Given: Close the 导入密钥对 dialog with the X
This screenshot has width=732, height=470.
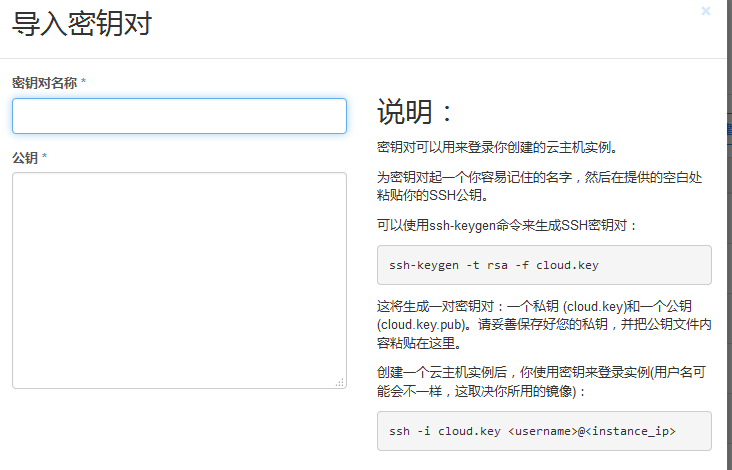Looking at the screenshot, I should (x=705, y=11).
